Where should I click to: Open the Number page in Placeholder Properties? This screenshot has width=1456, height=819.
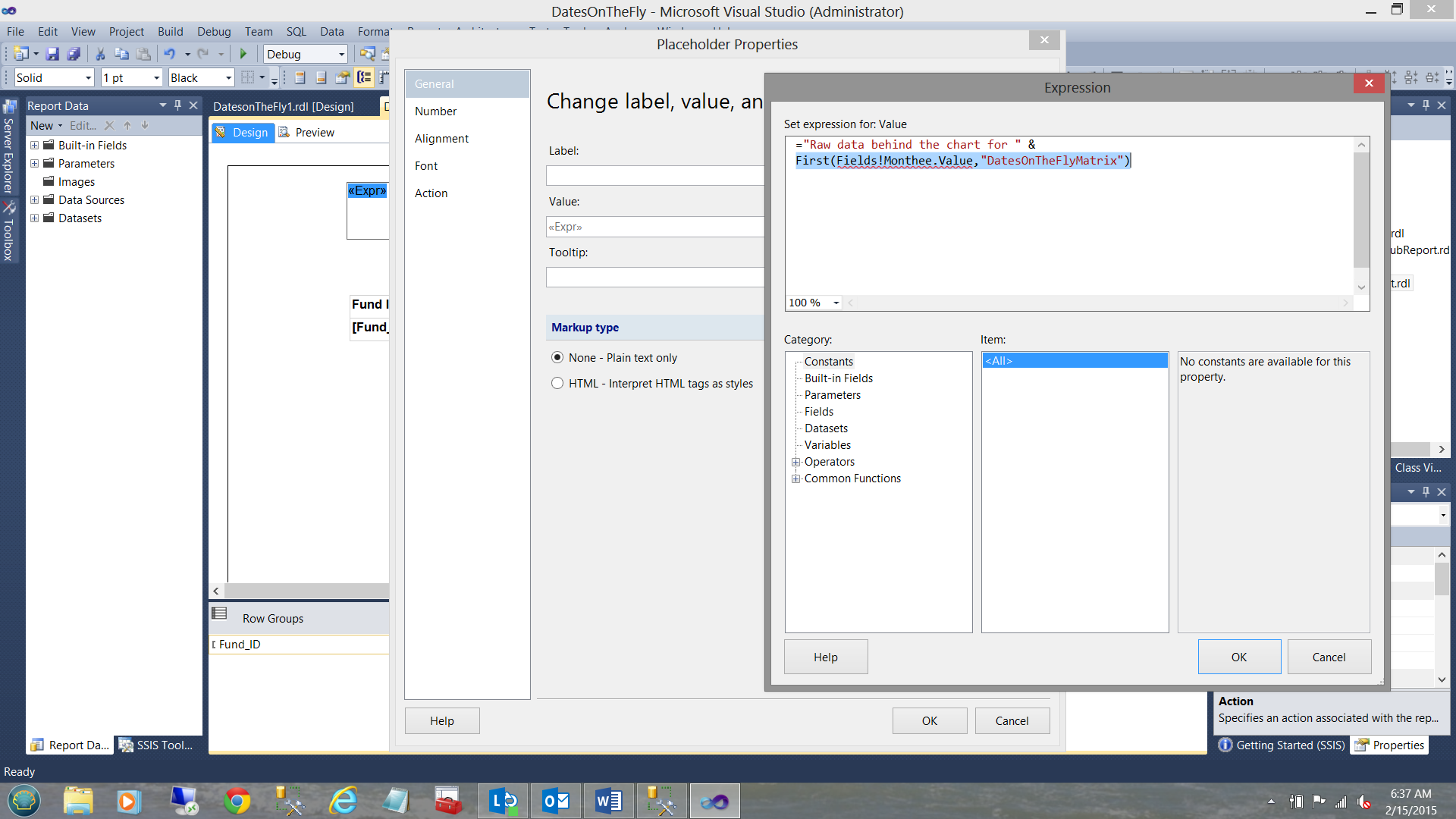click(x=435, y=111)
